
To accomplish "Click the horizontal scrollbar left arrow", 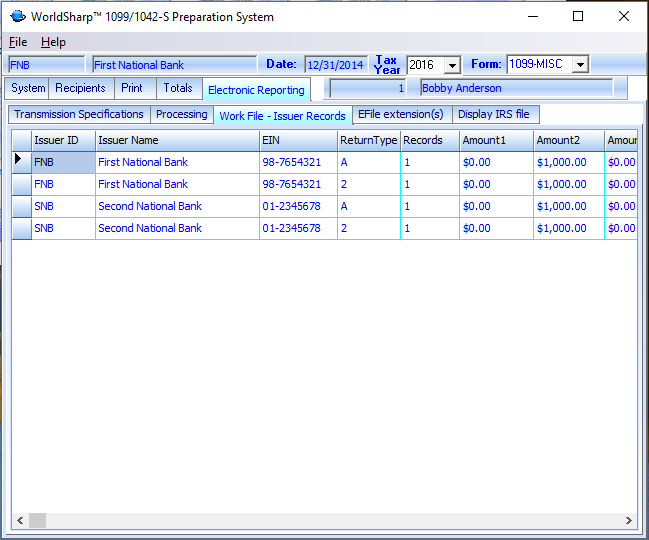I will (x=19, y=521).
